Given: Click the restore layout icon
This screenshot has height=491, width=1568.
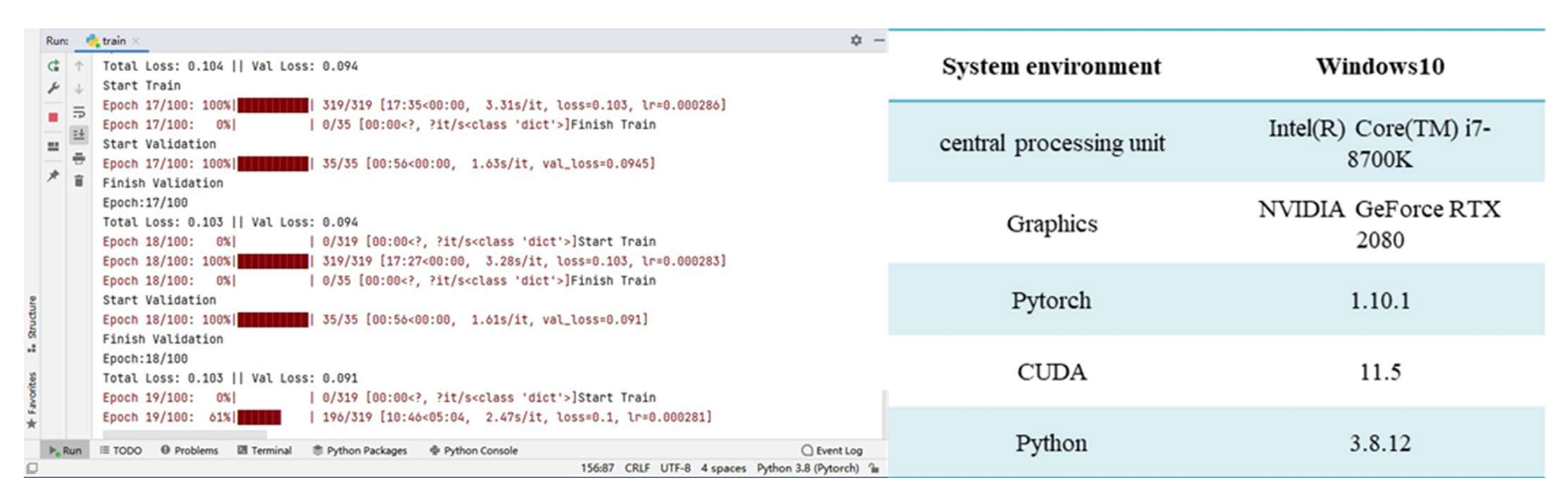Looking at the screenshot, I should pyautogui.click(x=53, y=146).
